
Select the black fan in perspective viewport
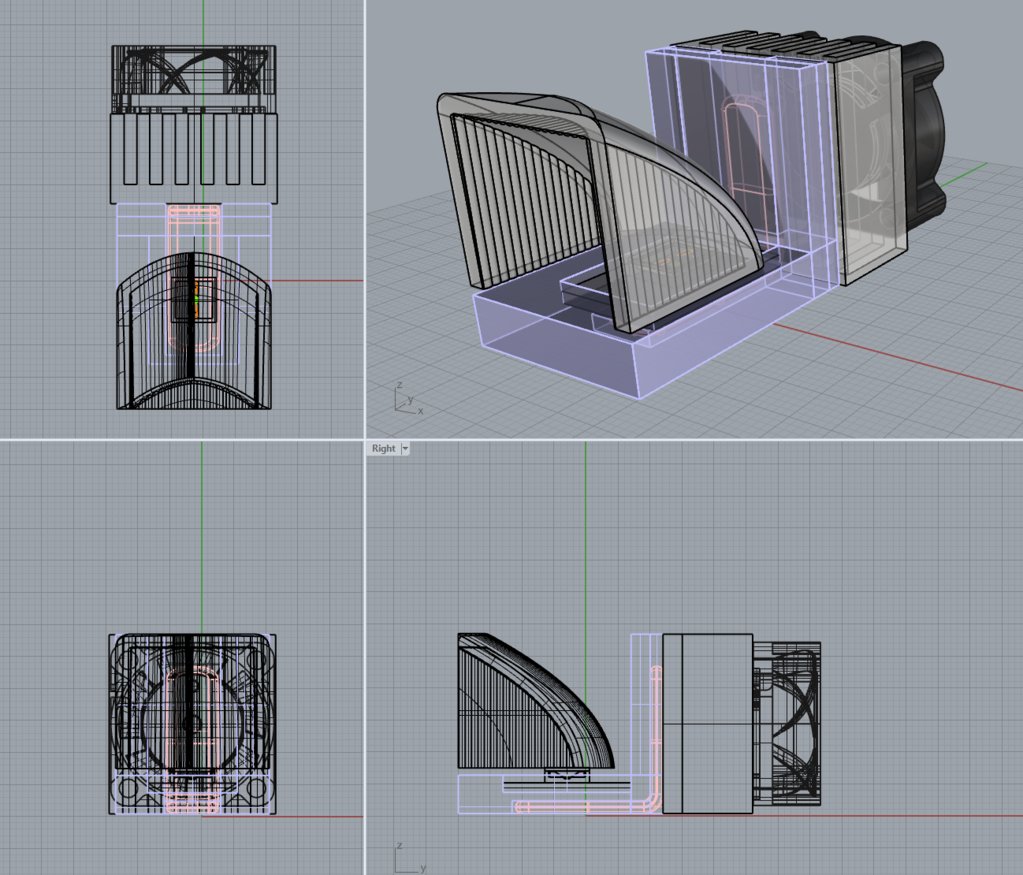923,134
